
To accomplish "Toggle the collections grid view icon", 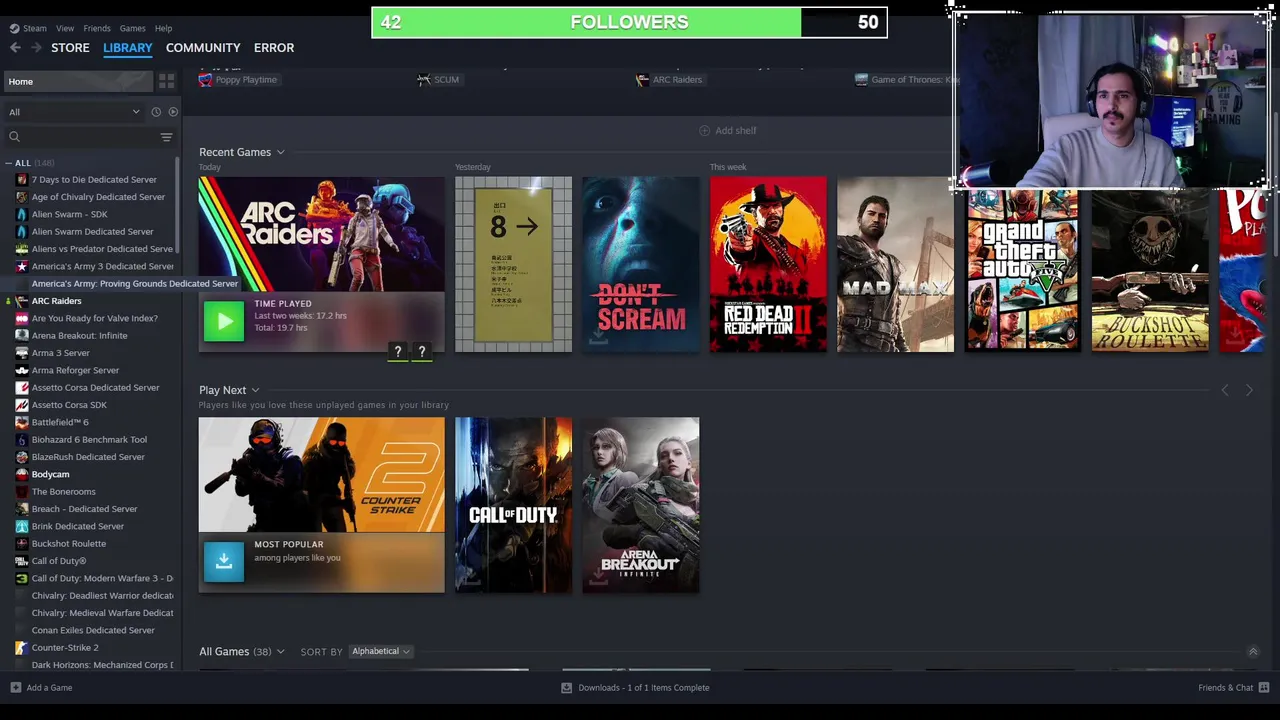I will click(167, 81).
